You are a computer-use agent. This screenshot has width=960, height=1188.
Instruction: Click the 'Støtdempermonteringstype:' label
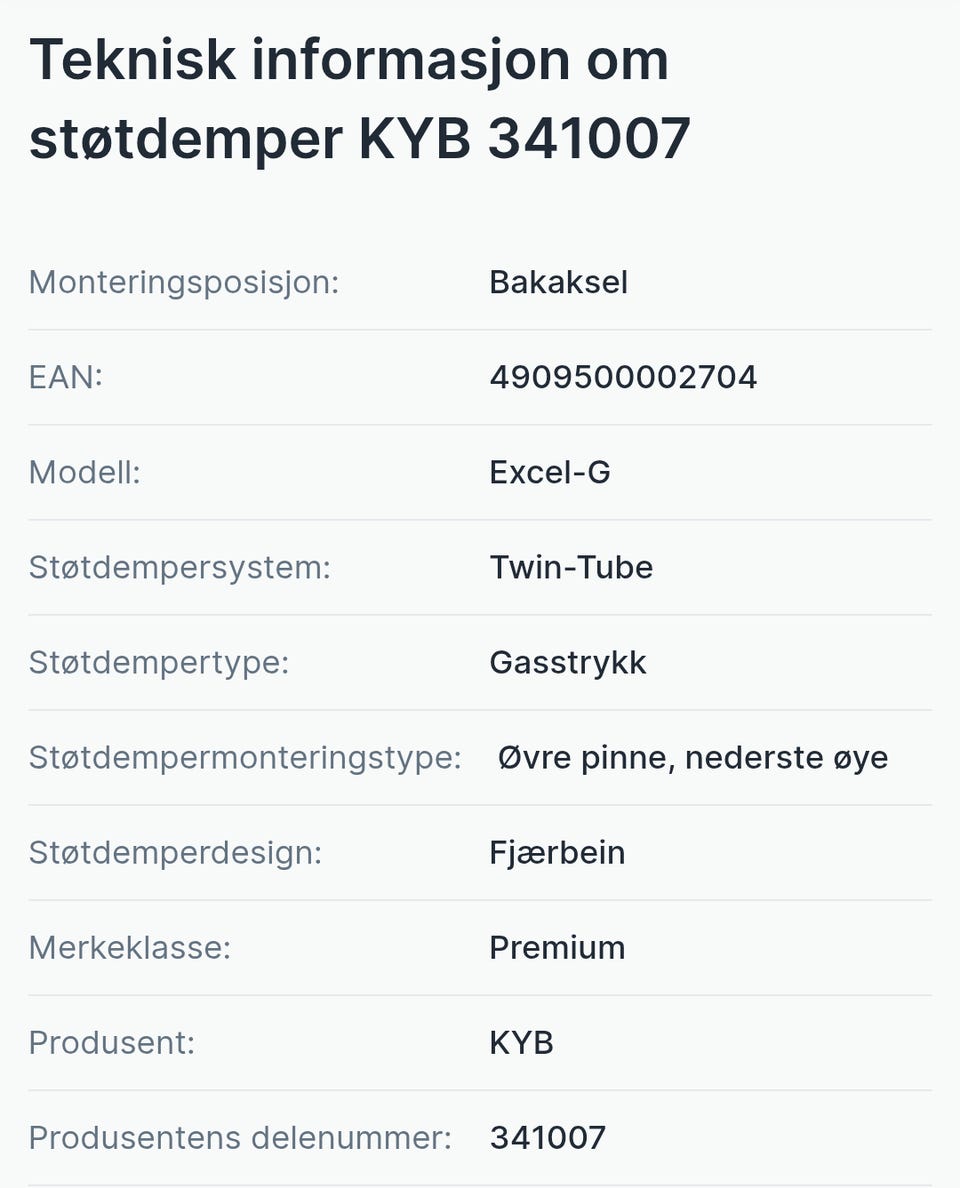coord(245,757)
